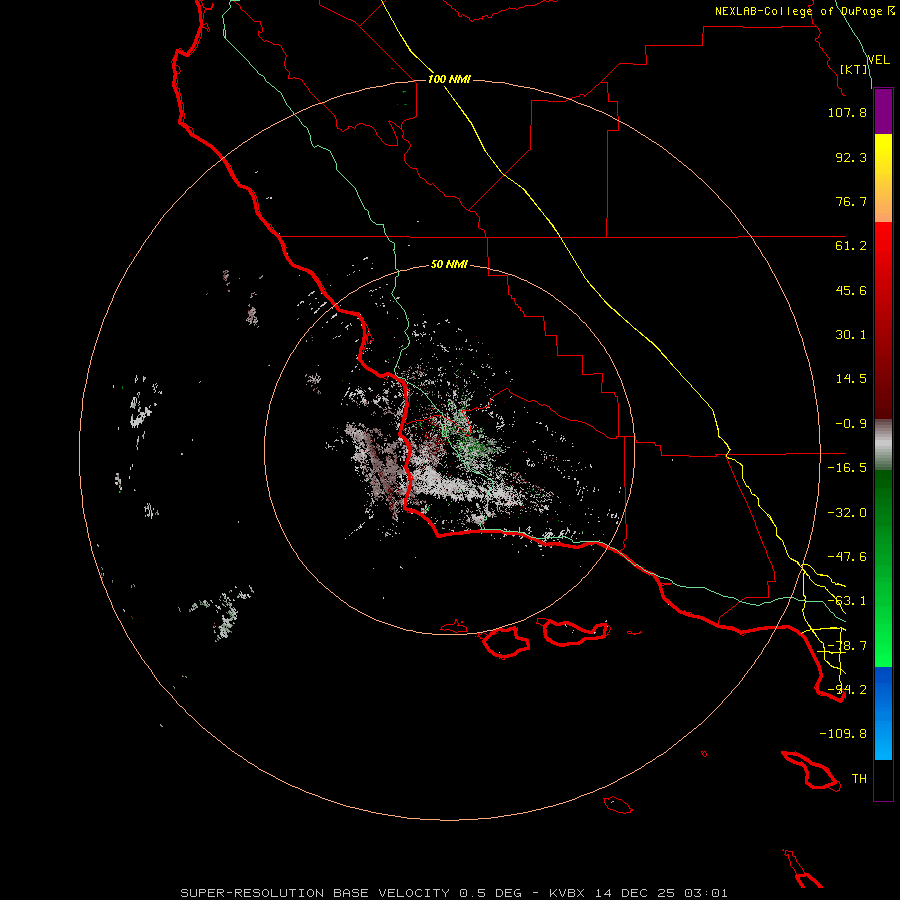
Task: Click the purple segment of the velocity color bar
Action: click(x=883, y=112)
